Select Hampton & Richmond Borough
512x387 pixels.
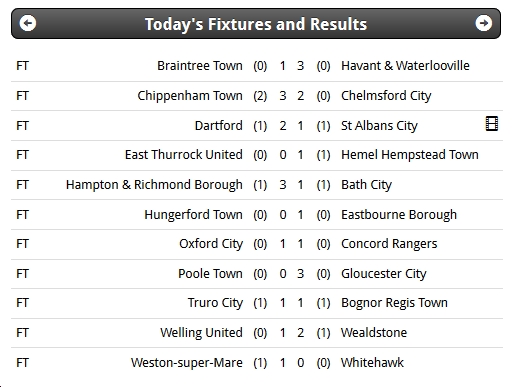(154, 185)
